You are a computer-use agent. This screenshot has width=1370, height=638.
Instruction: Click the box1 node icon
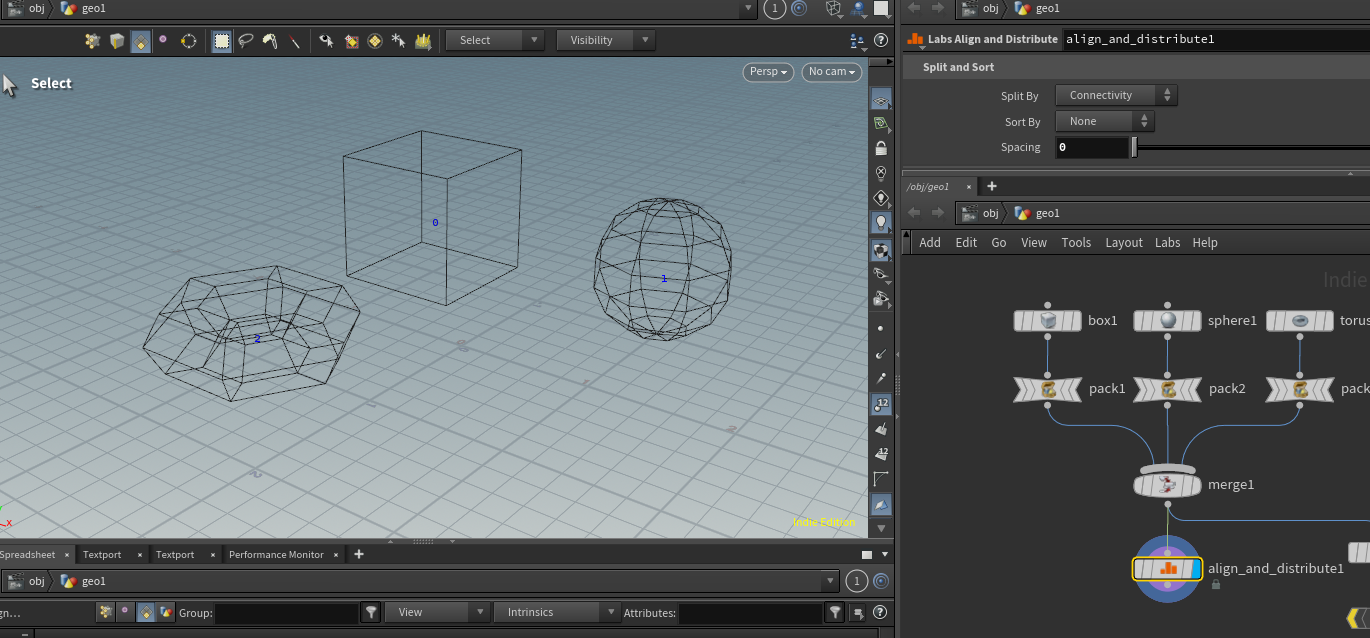(x=1048, y=321)
